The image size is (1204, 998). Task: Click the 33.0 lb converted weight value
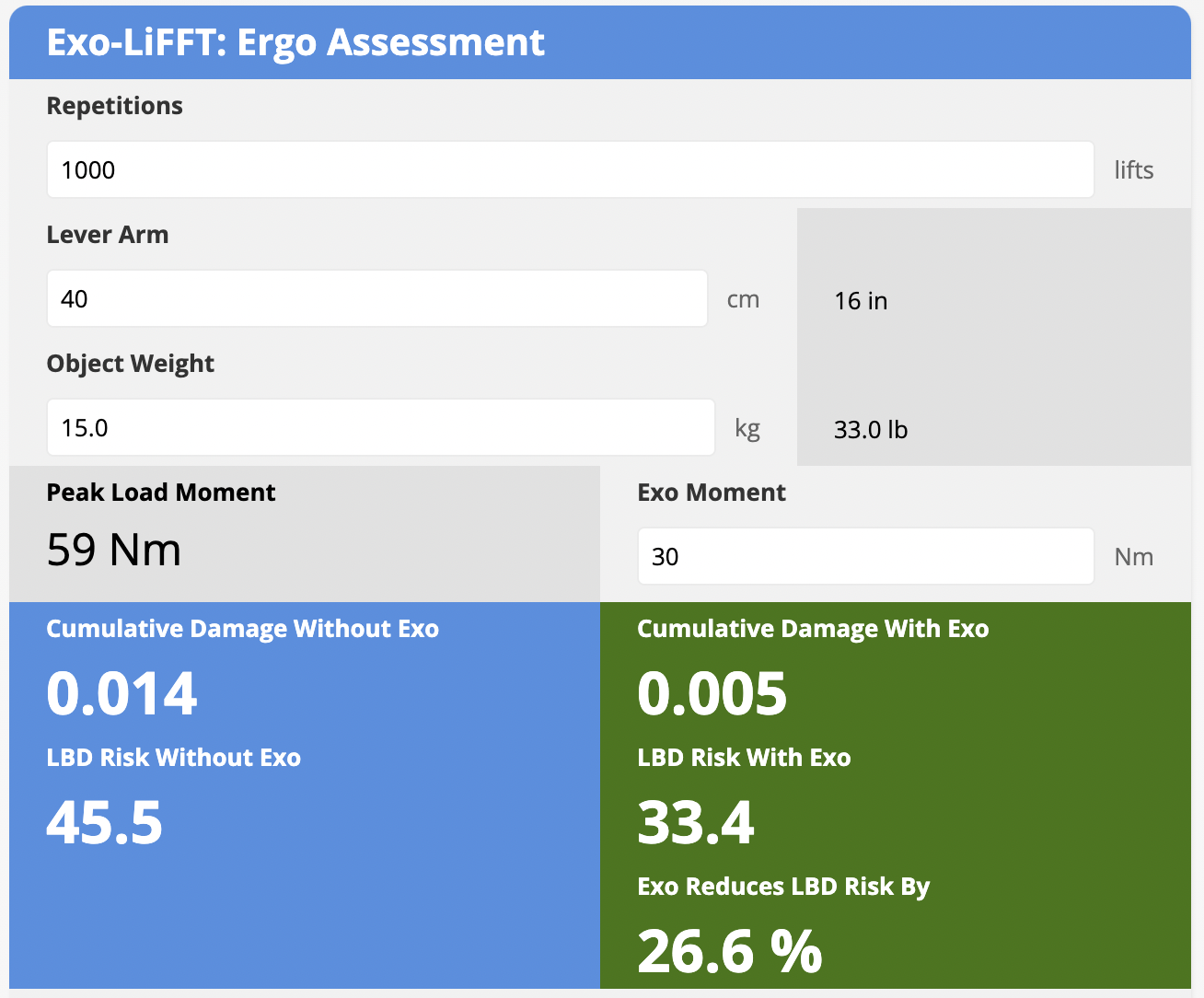[x=870, y=430]
